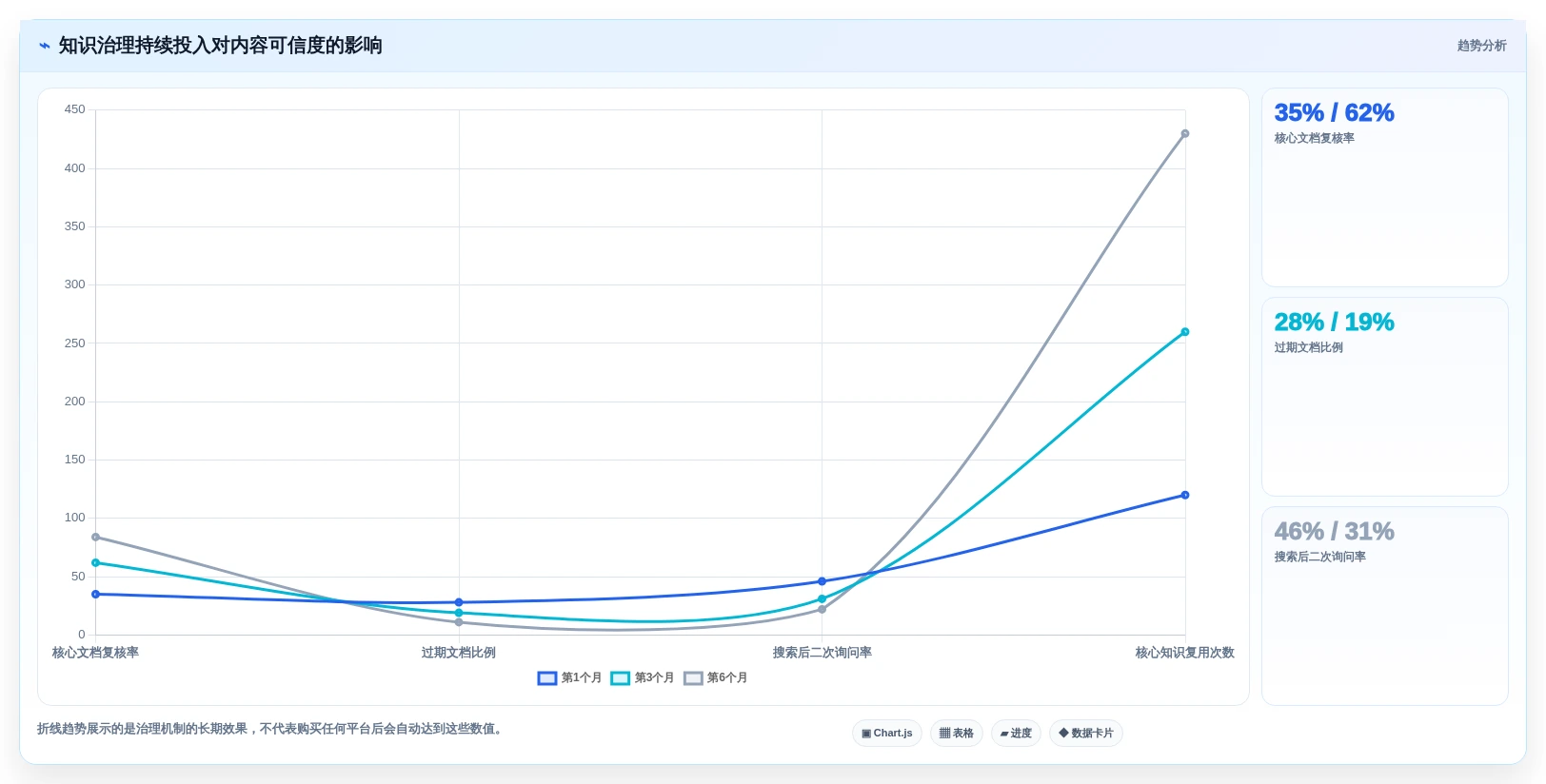Click the cyan 第3个月 legend color box

(x=620, y=678)
